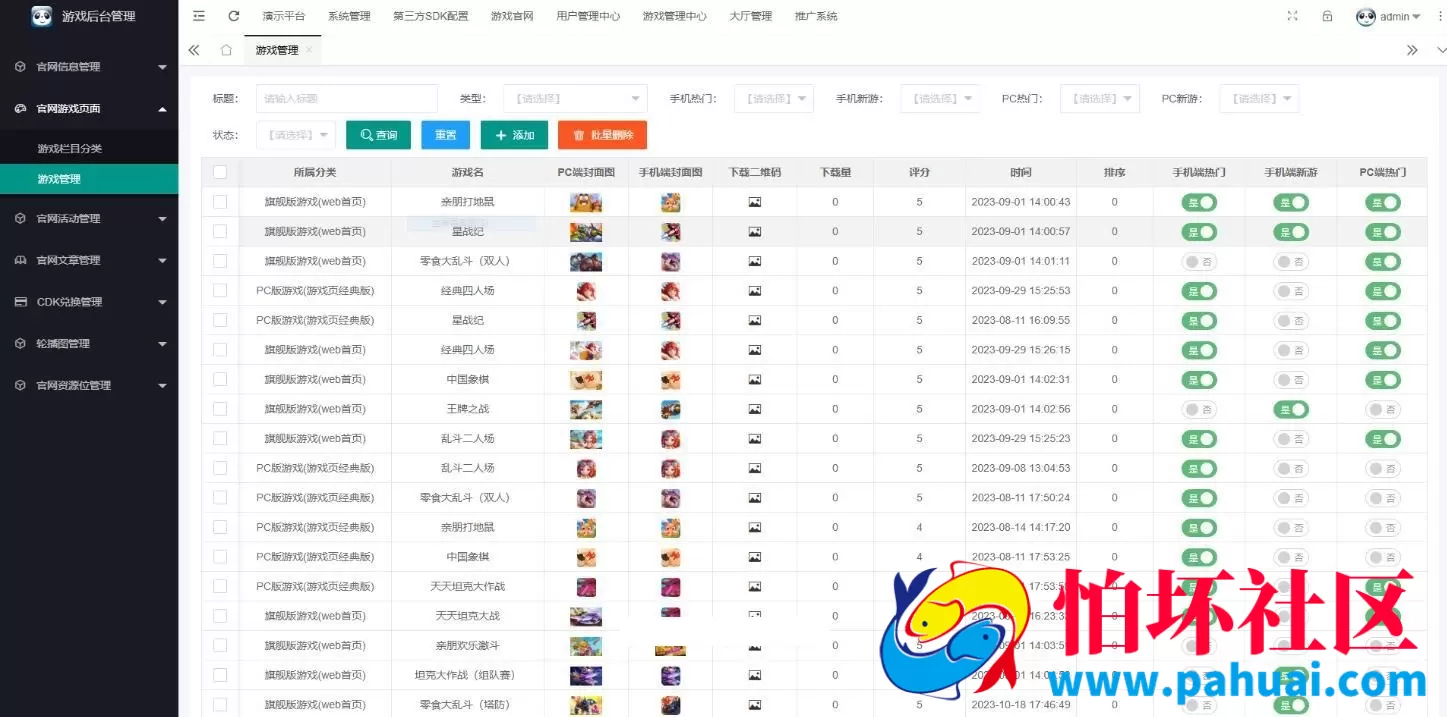Click the home icon in tab bar

tap(227, 50)
